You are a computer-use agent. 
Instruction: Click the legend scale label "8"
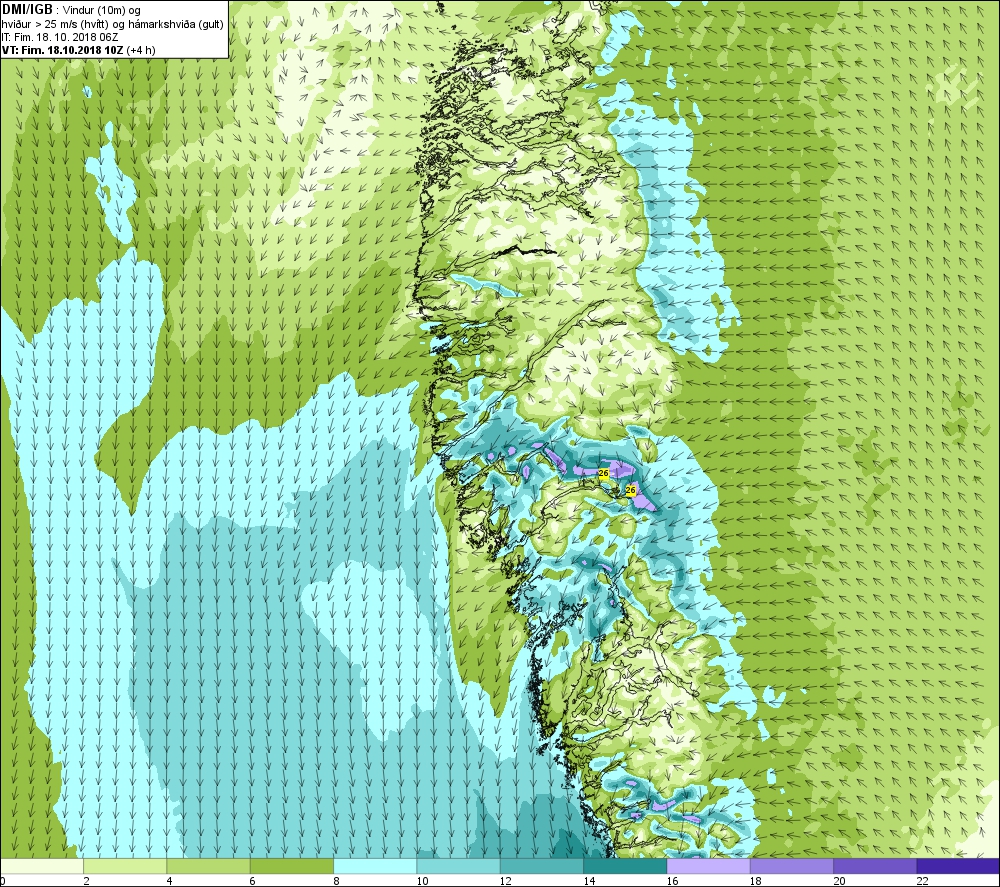[x=336, y=881]
